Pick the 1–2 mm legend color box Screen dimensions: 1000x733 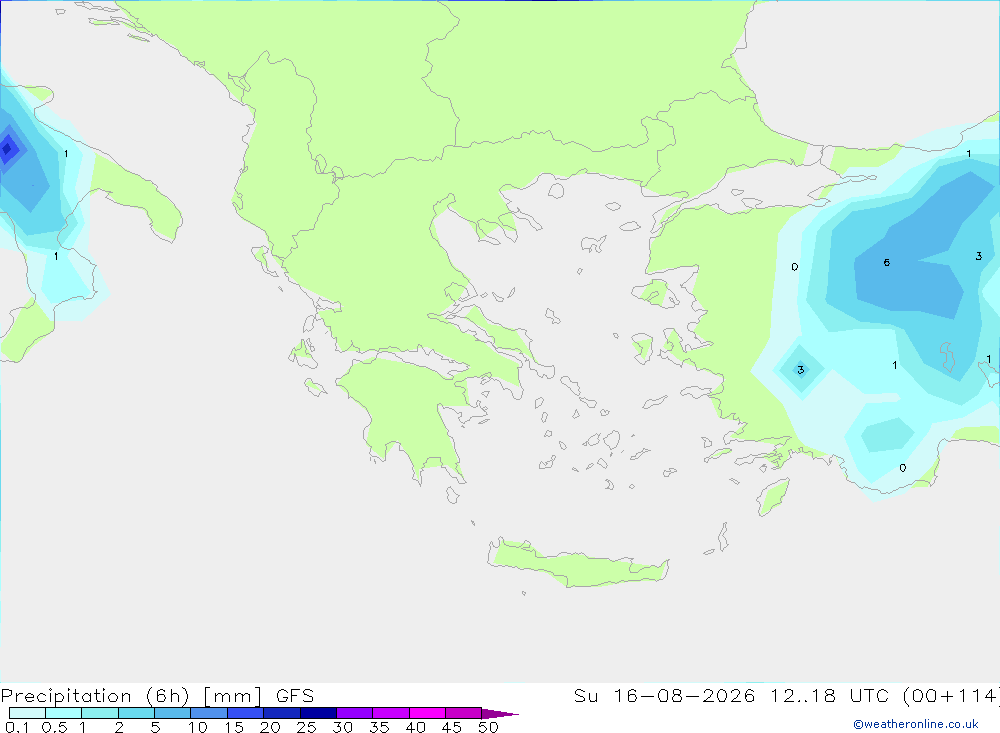pos(99,713)
